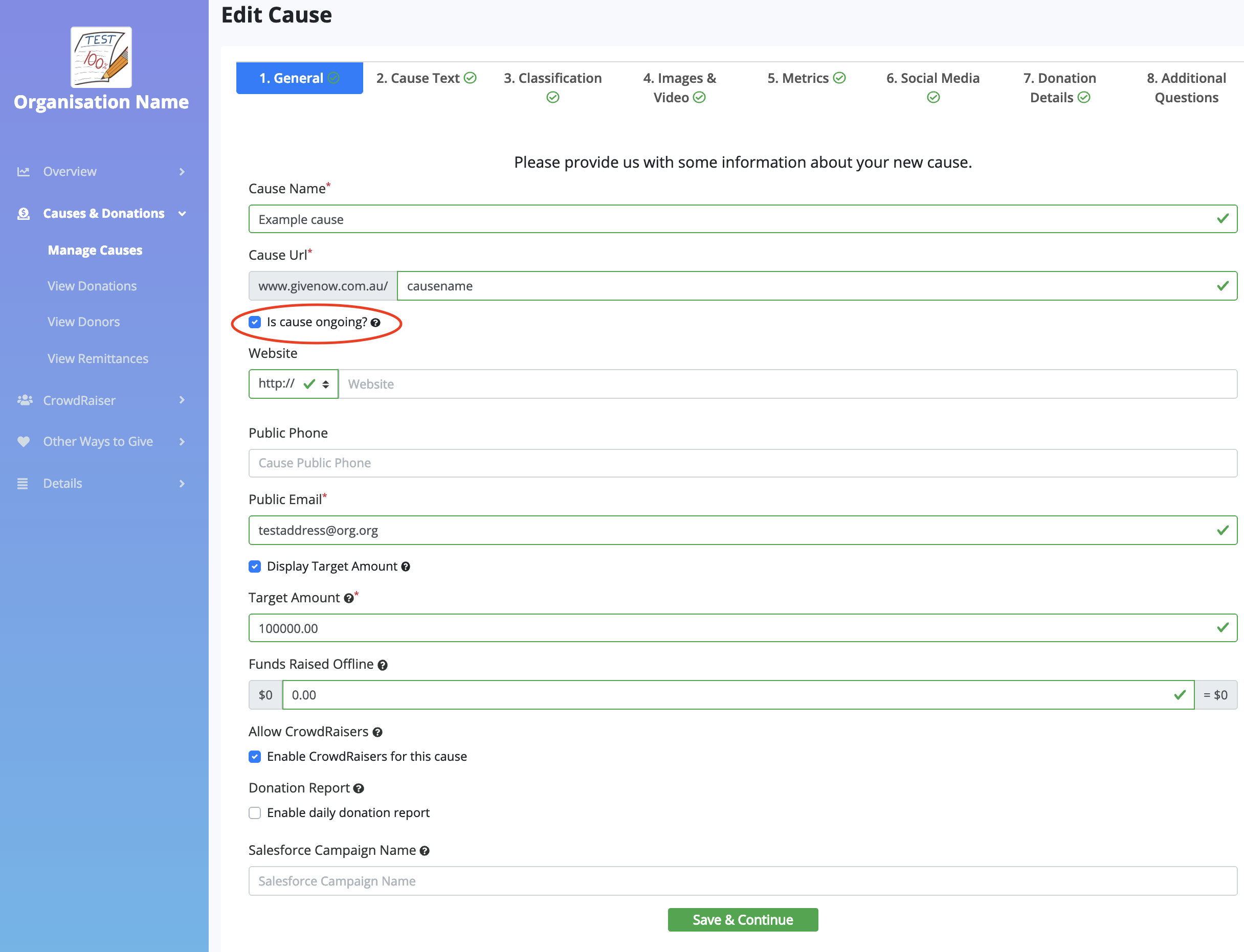Open View Donors link
This screenshot has width=1244, height=952.
pyautogui.click(x=83, y=322)
